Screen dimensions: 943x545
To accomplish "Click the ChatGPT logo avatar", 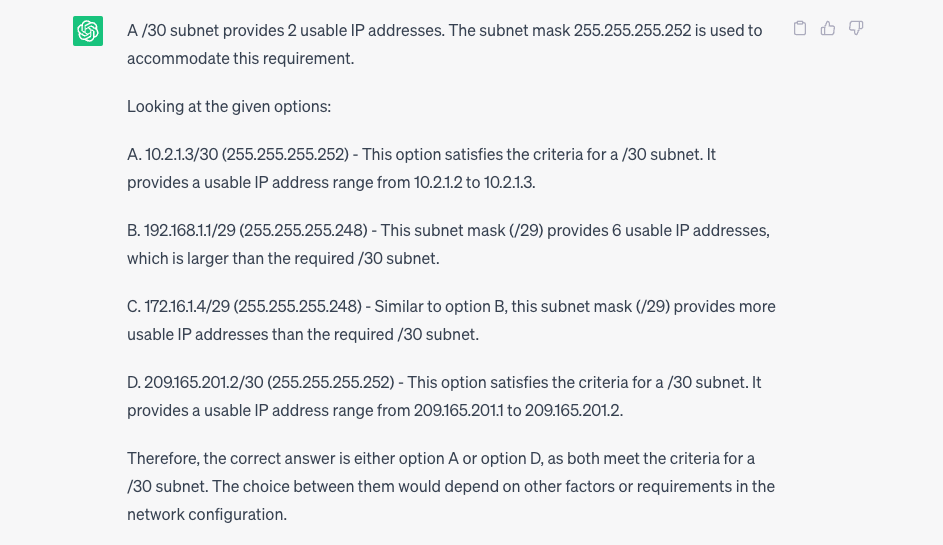I will tap(88, 31).
